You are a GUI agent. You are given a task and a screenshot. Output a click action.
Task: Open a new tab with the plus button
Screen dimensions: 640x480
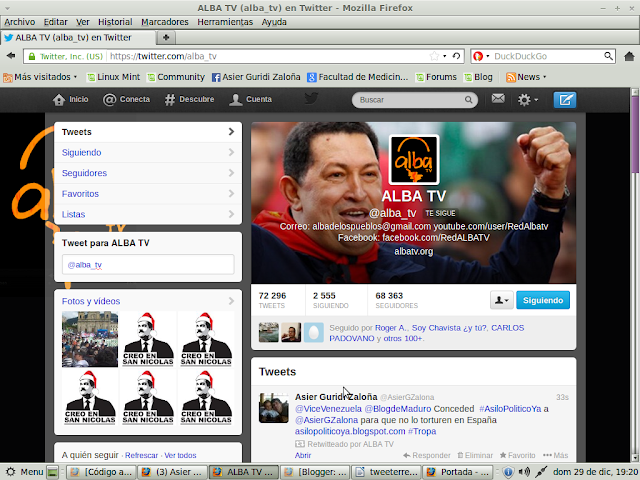point(166,38)
